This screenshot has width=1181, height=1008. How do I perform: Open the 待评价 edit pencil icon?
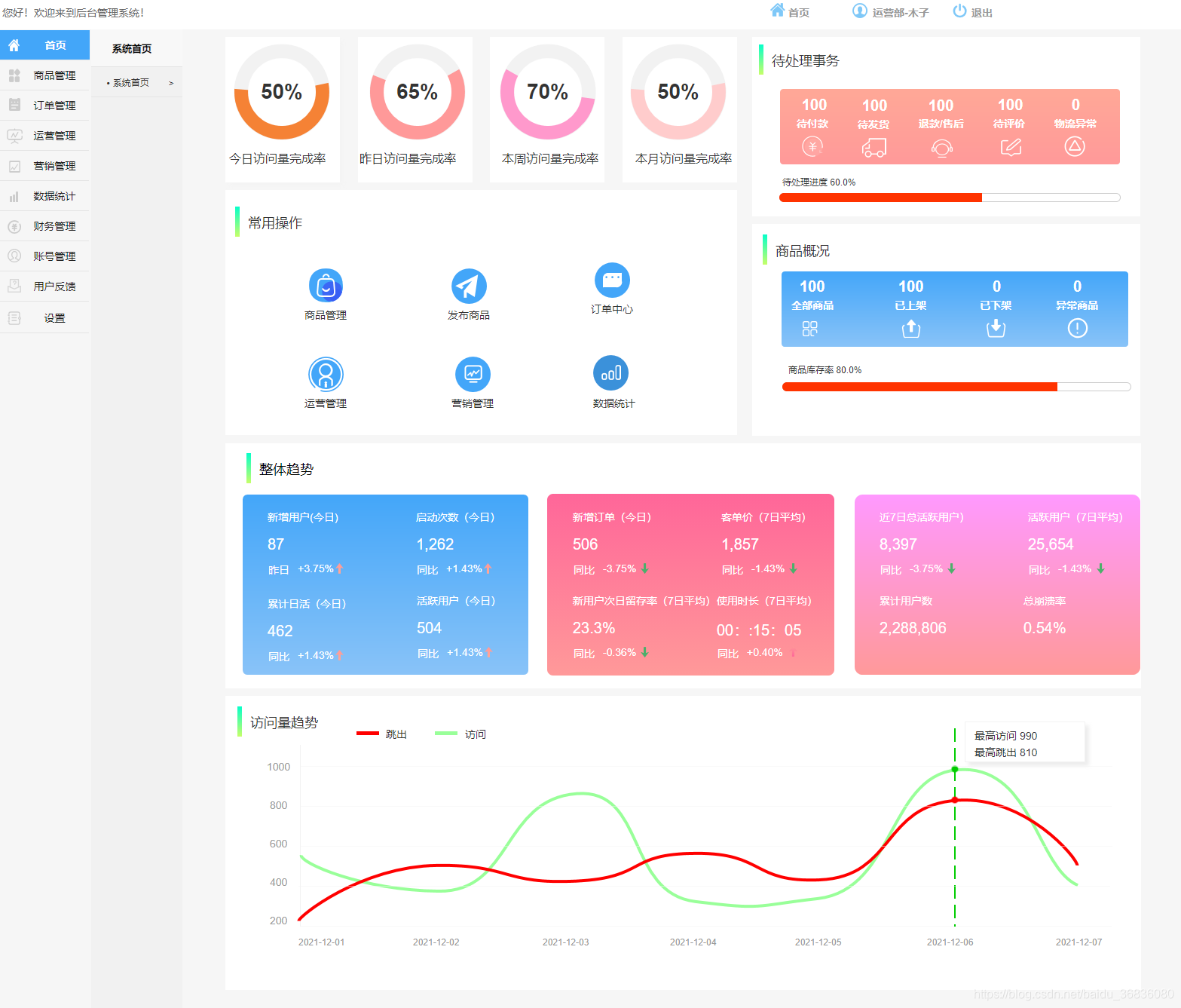point(1010,146)
